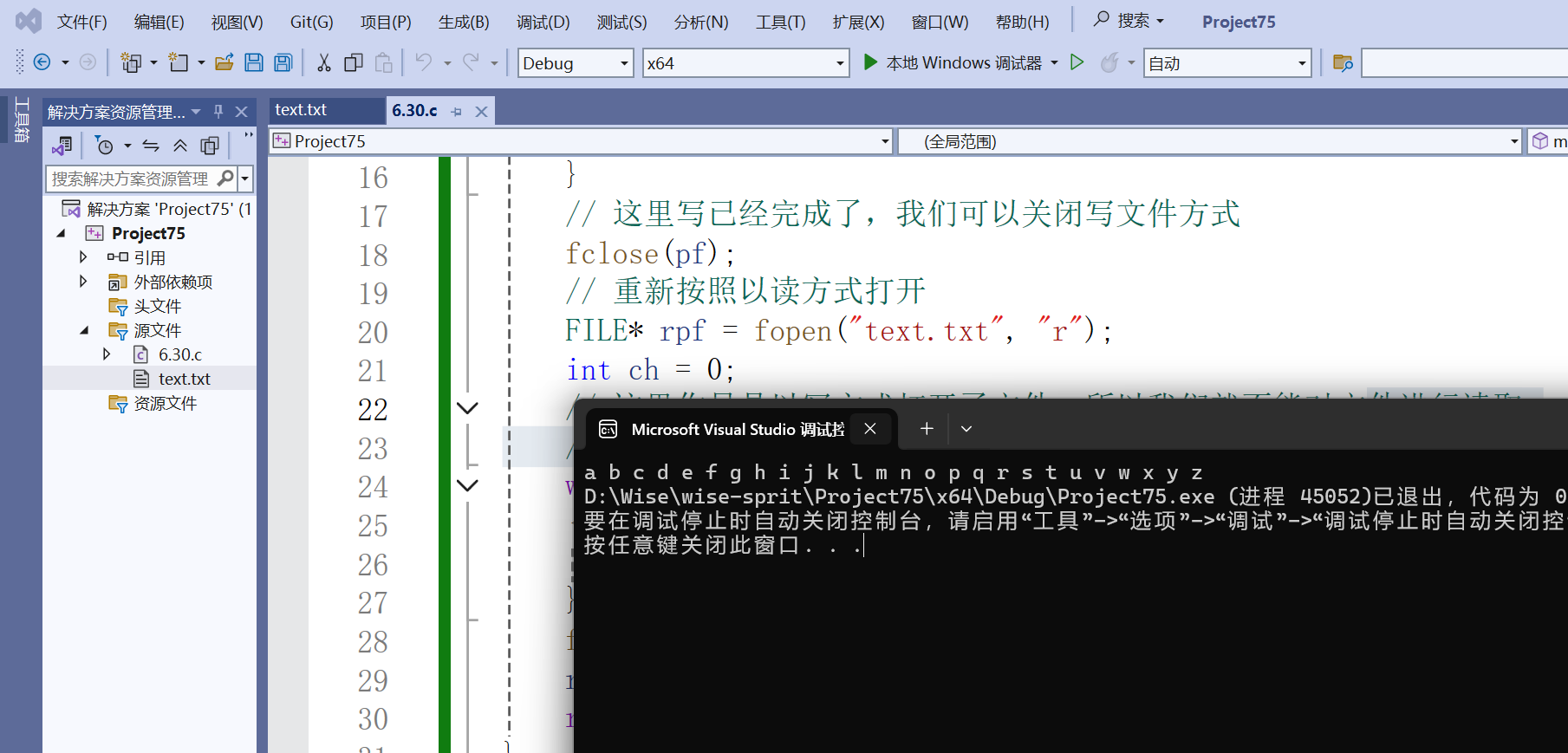The image size is (1568, 753).
Task: Switch between solutions and folder views icon
Action: point(62,146)
